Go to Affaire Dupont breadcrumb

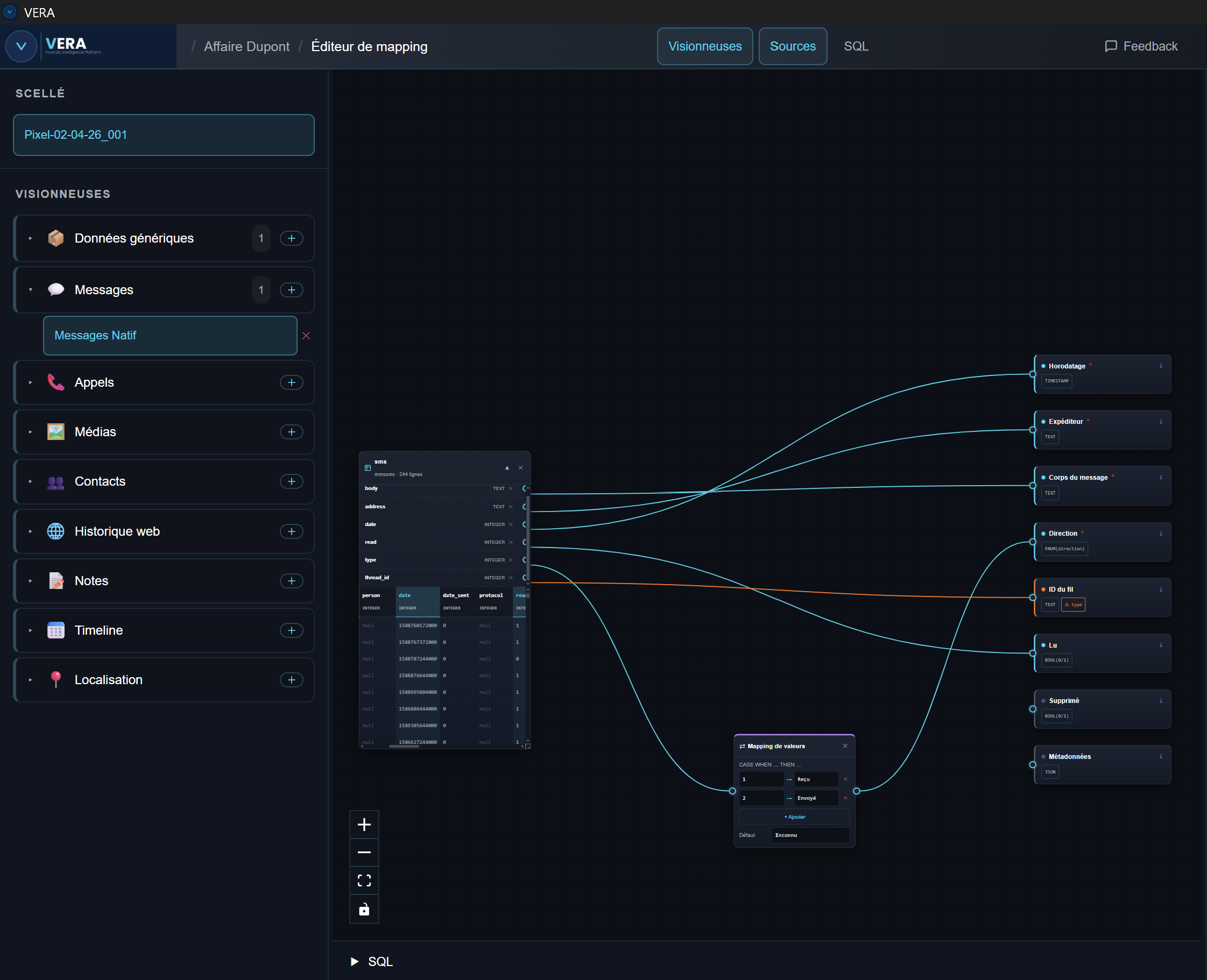[246, 46]
